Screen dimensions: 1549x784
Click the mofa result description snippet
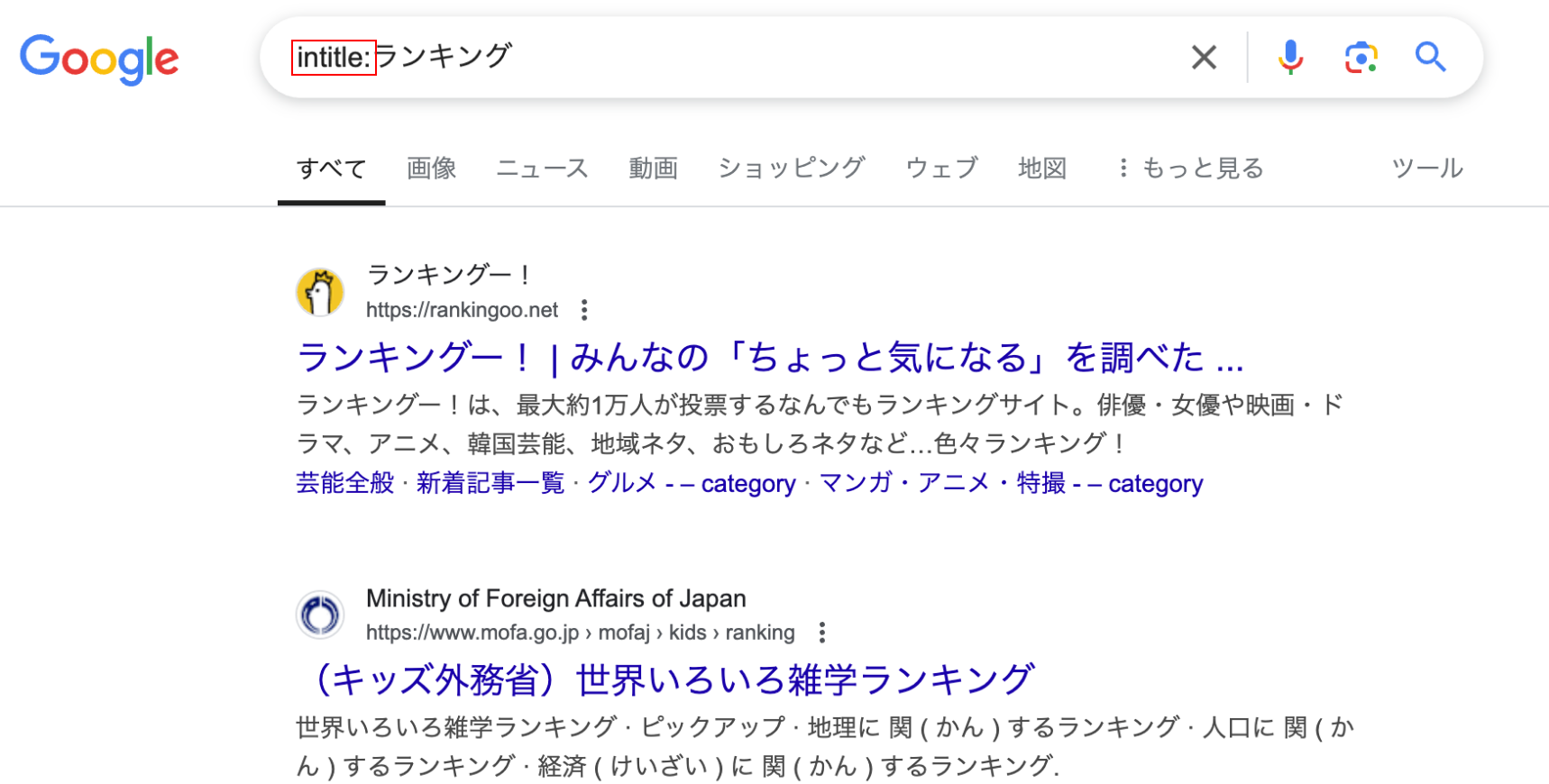tap(825, 746)
